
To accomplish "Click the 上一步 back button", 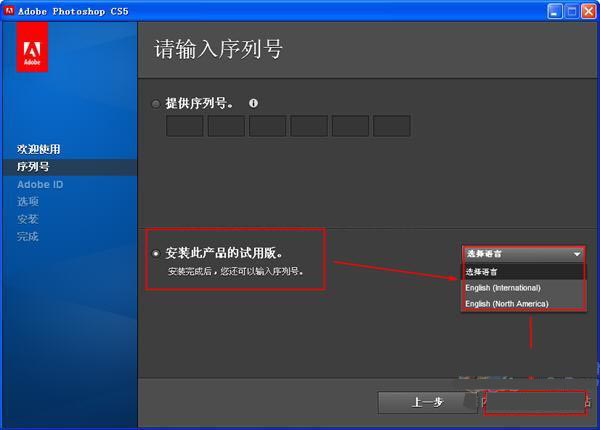I will (427, 402).
